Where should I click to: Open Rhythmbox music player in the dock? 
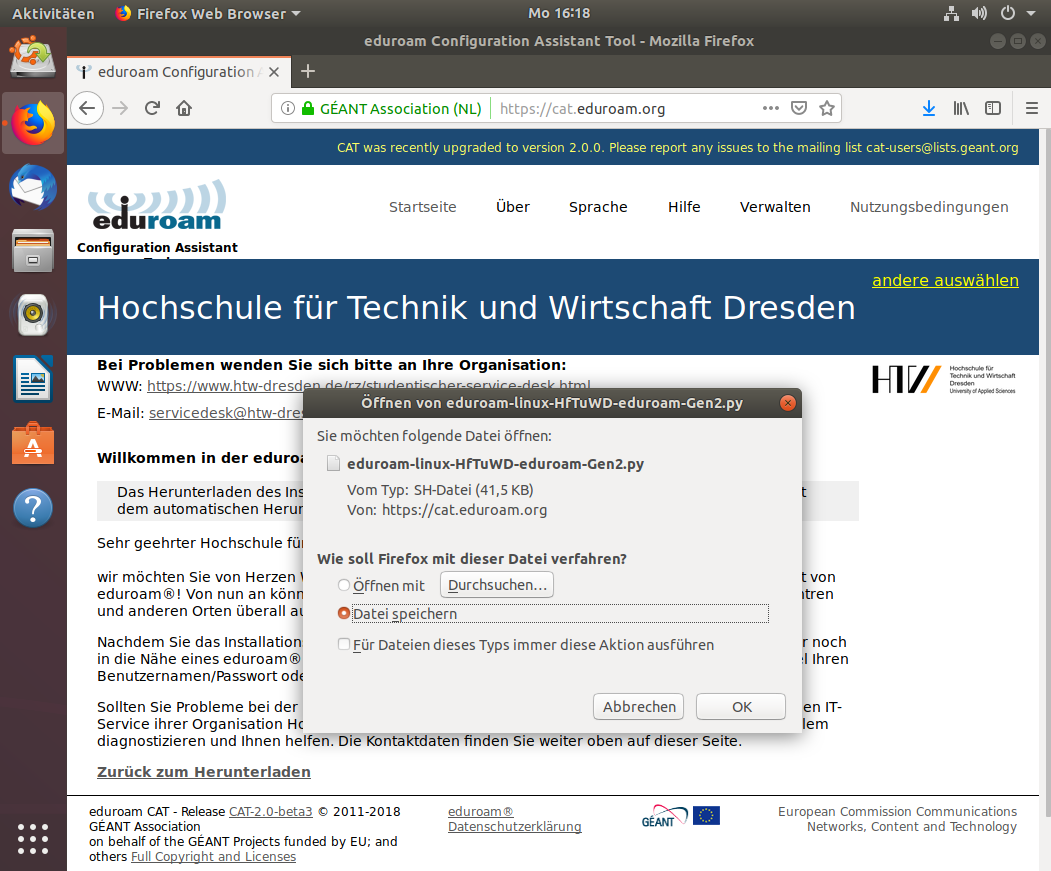[33, 314]
